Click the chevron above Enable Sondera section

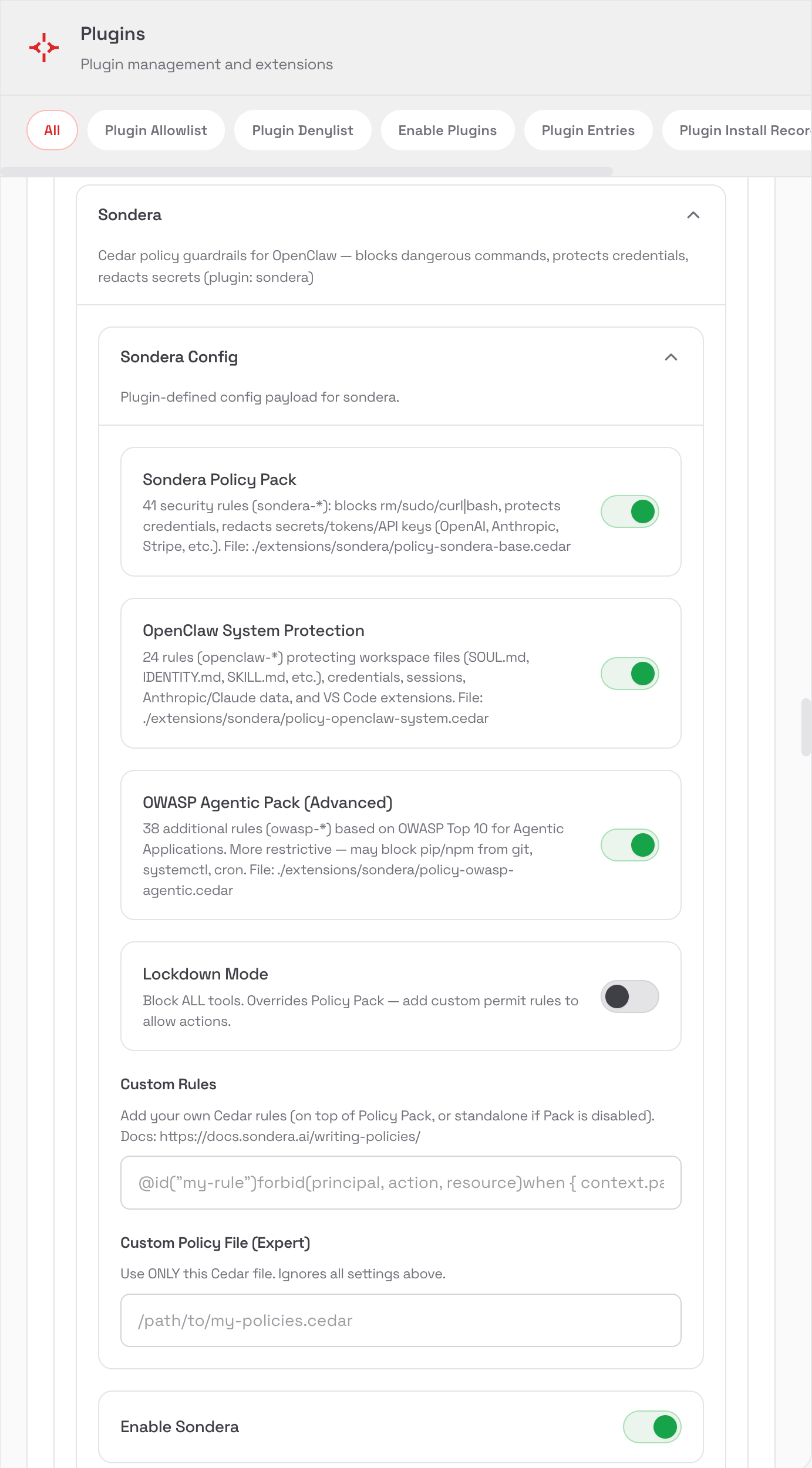click(672, 357)
